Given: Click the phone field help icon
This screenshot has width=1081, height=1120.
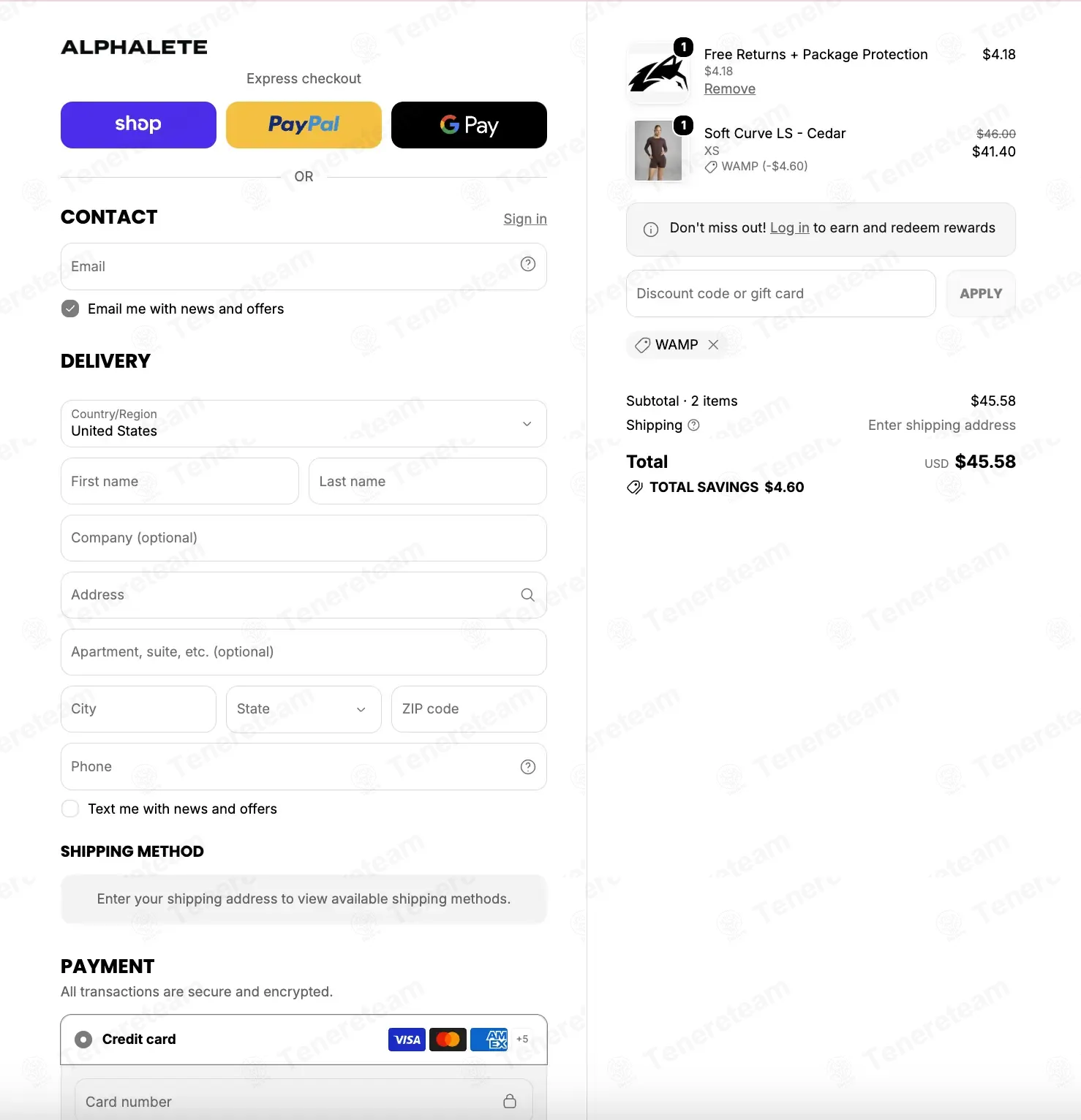Looking at the screenshot, I should [527, 767].
